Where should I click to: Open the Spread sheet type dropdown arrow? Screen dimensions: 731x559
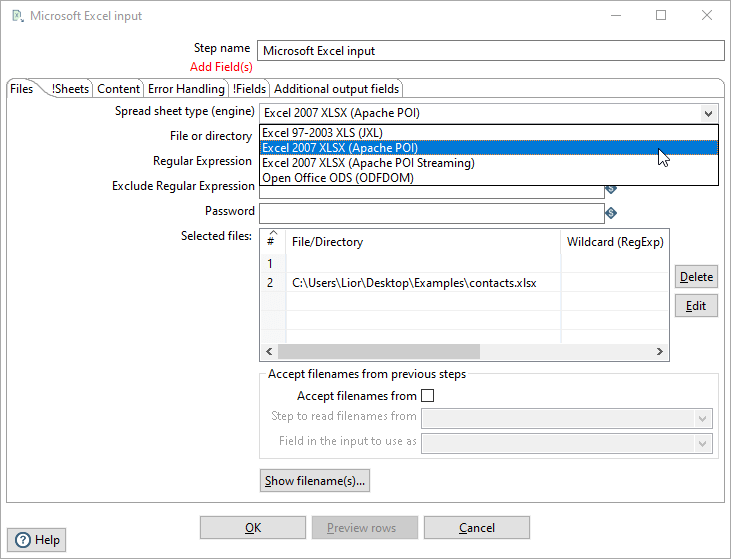[708, 113]
